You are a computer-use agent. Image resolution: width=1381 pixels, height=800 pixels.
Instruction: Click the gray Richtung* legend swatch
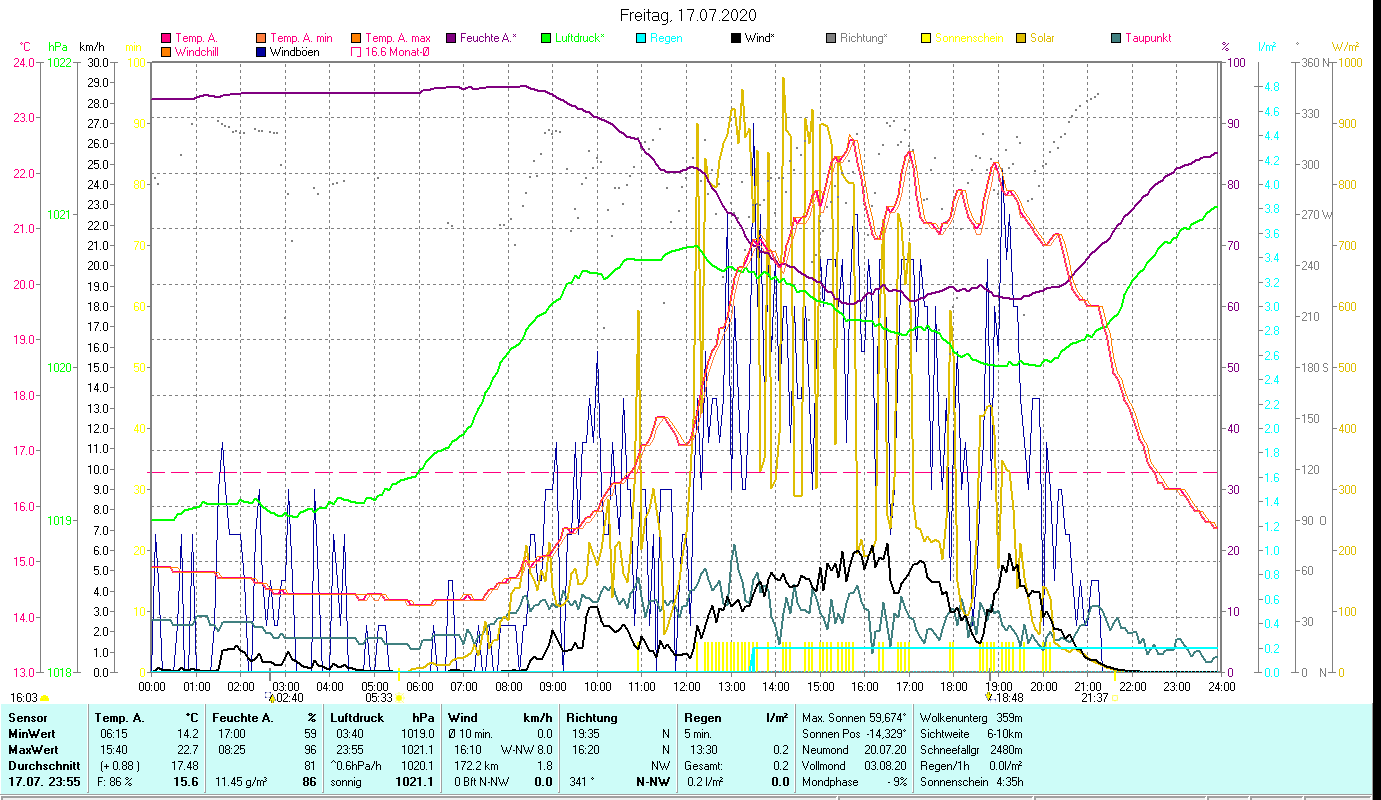(830, 39)
